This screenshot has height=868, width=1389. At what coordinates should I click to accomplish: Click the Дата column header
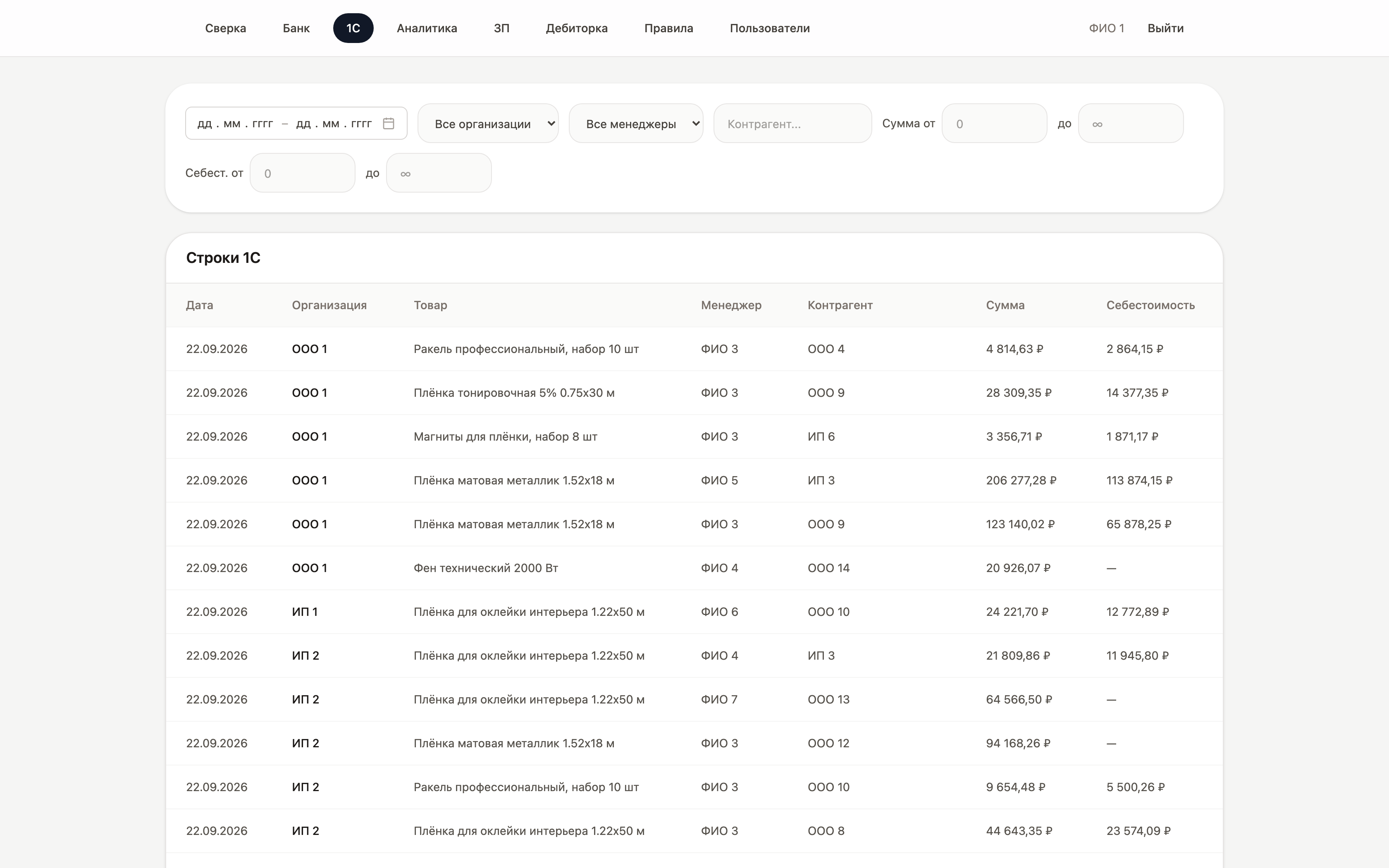tap(200, 305)
